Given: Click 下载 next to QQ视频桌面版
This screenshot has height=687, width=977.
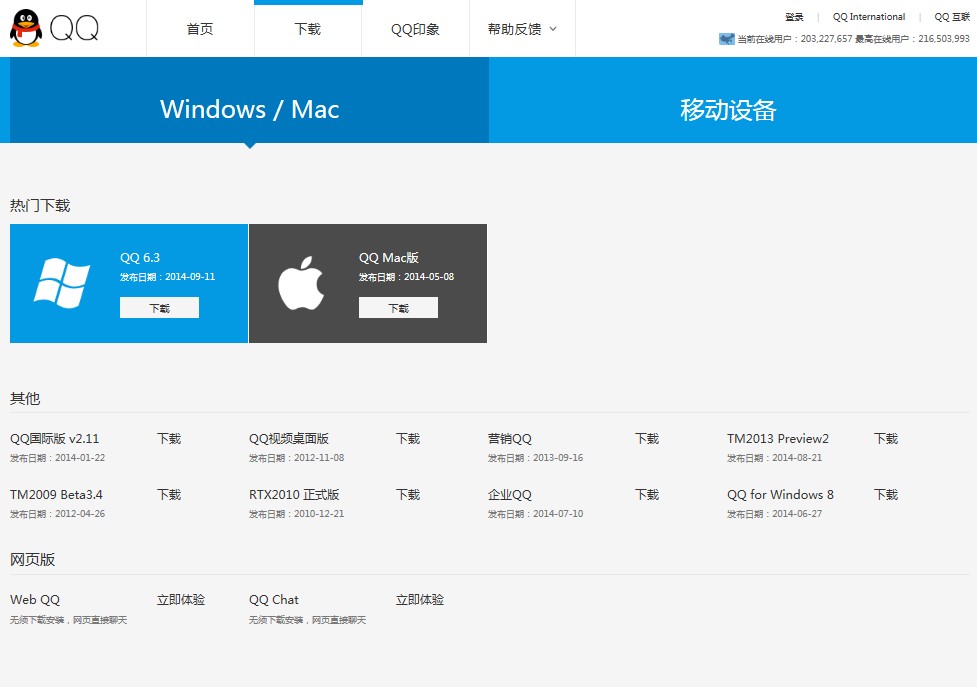Looking at the screenshot, I should pos(408,438).
